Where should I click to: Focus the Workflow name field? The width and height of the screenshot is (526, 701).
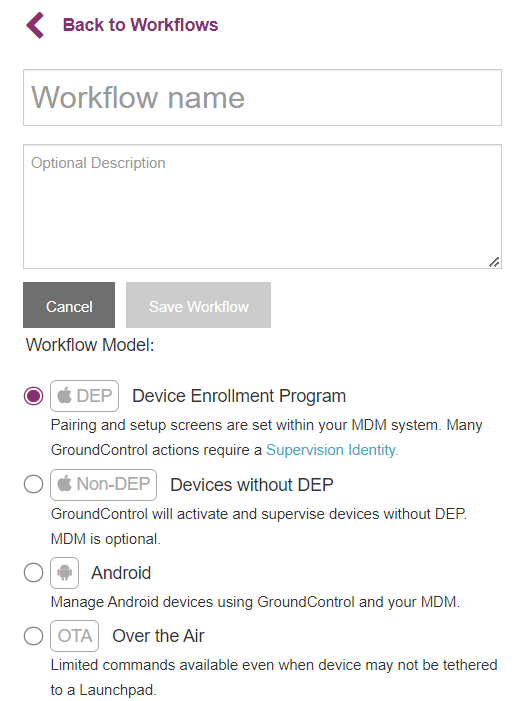[262, 97]
